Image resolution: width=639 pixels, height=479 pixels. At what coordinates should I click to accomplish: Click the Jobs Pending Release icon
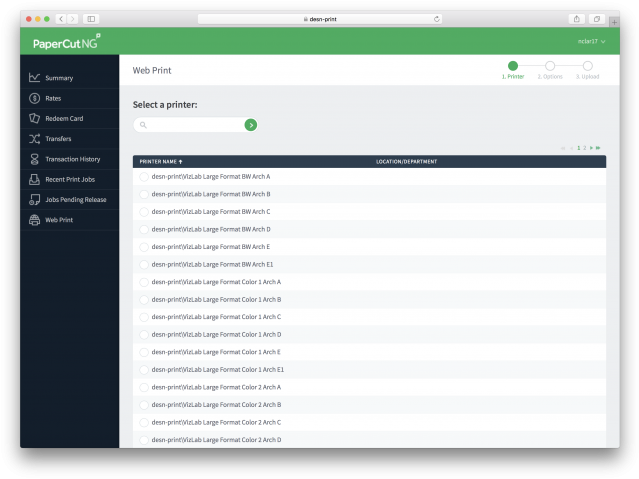(x=35, y=199)
